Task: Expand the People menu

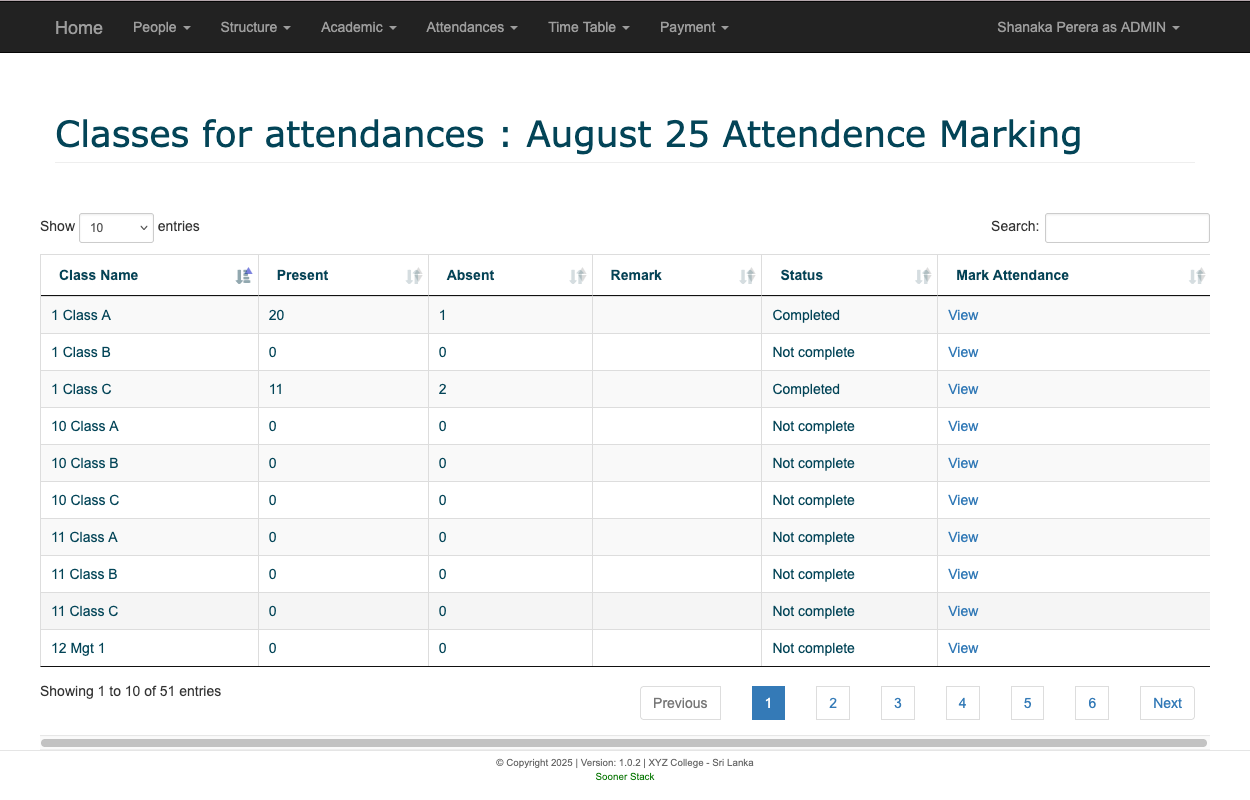Action: click(x=161, y=27)
